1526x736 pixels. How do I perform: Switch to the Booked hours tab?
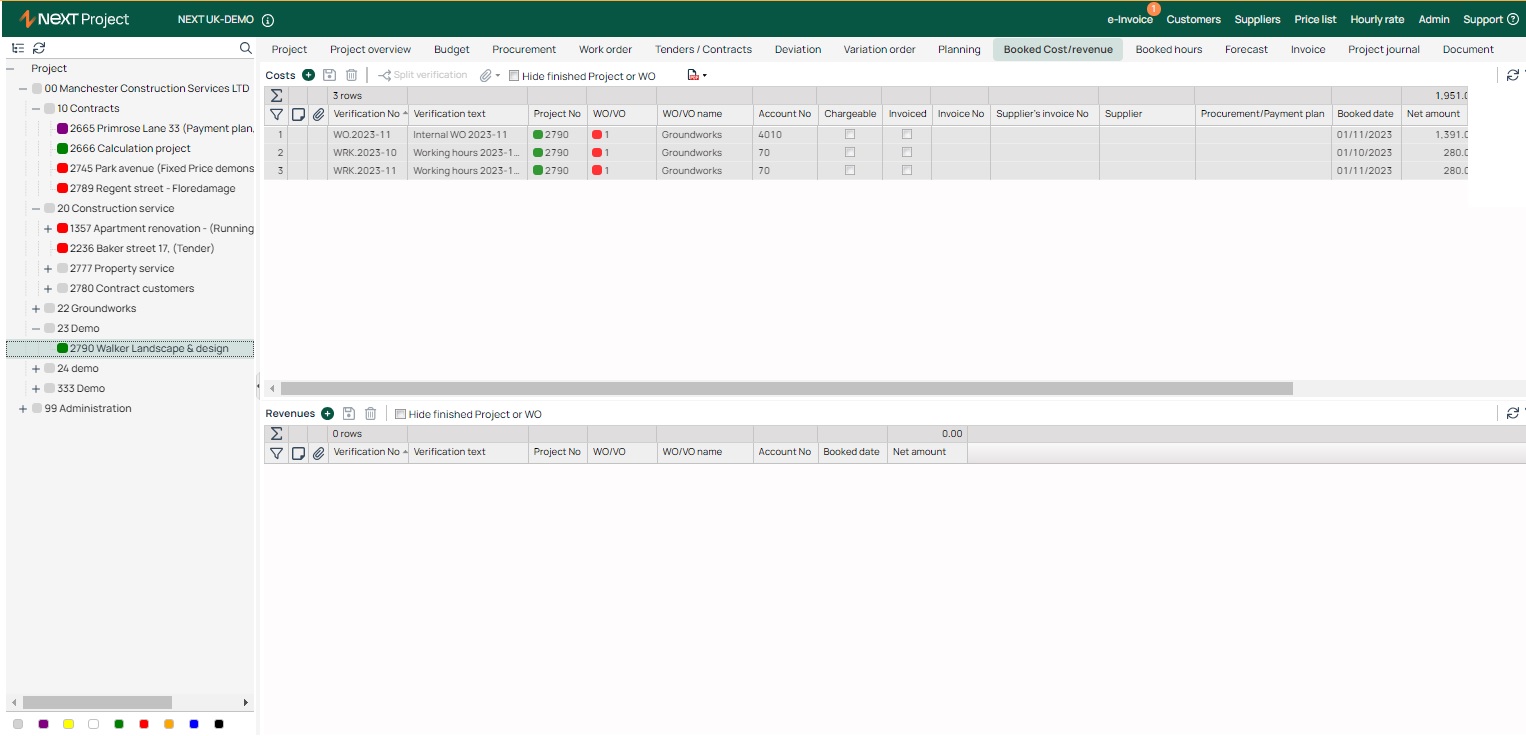click(1169, 49)
